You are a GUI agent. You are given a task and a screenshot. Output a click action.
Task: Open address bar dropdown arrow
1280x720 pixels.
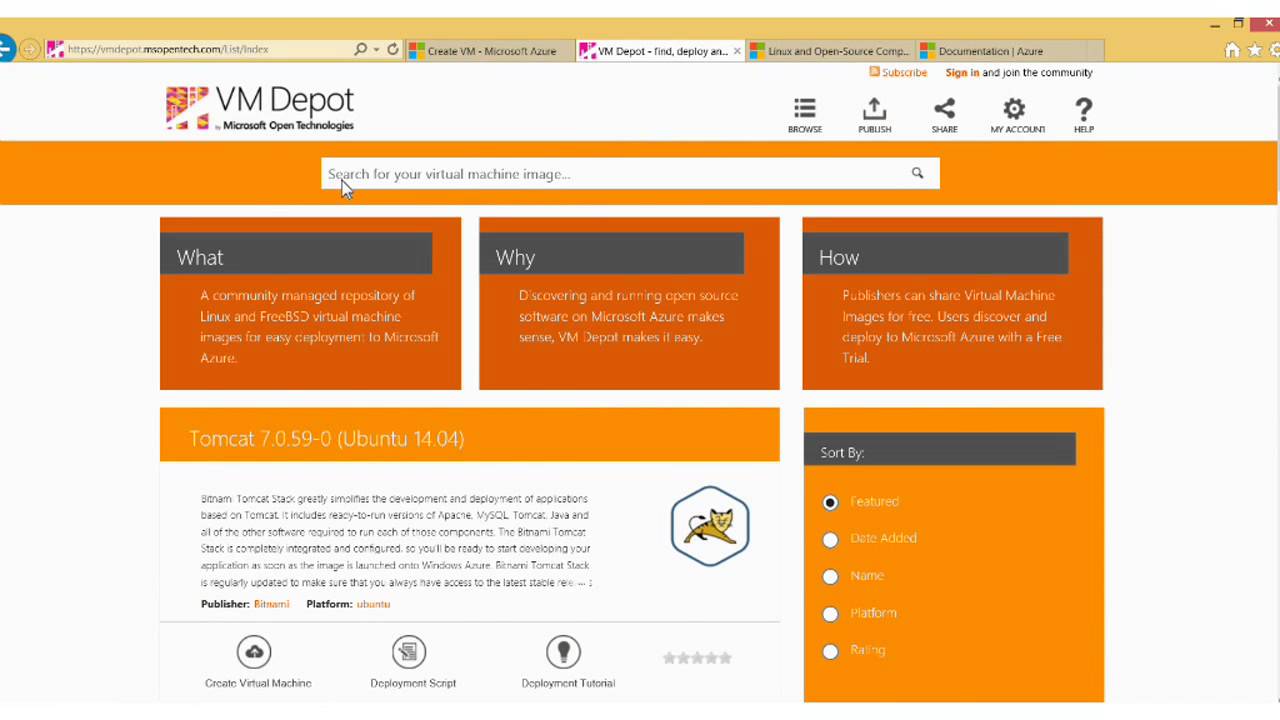tap(376, 49)
